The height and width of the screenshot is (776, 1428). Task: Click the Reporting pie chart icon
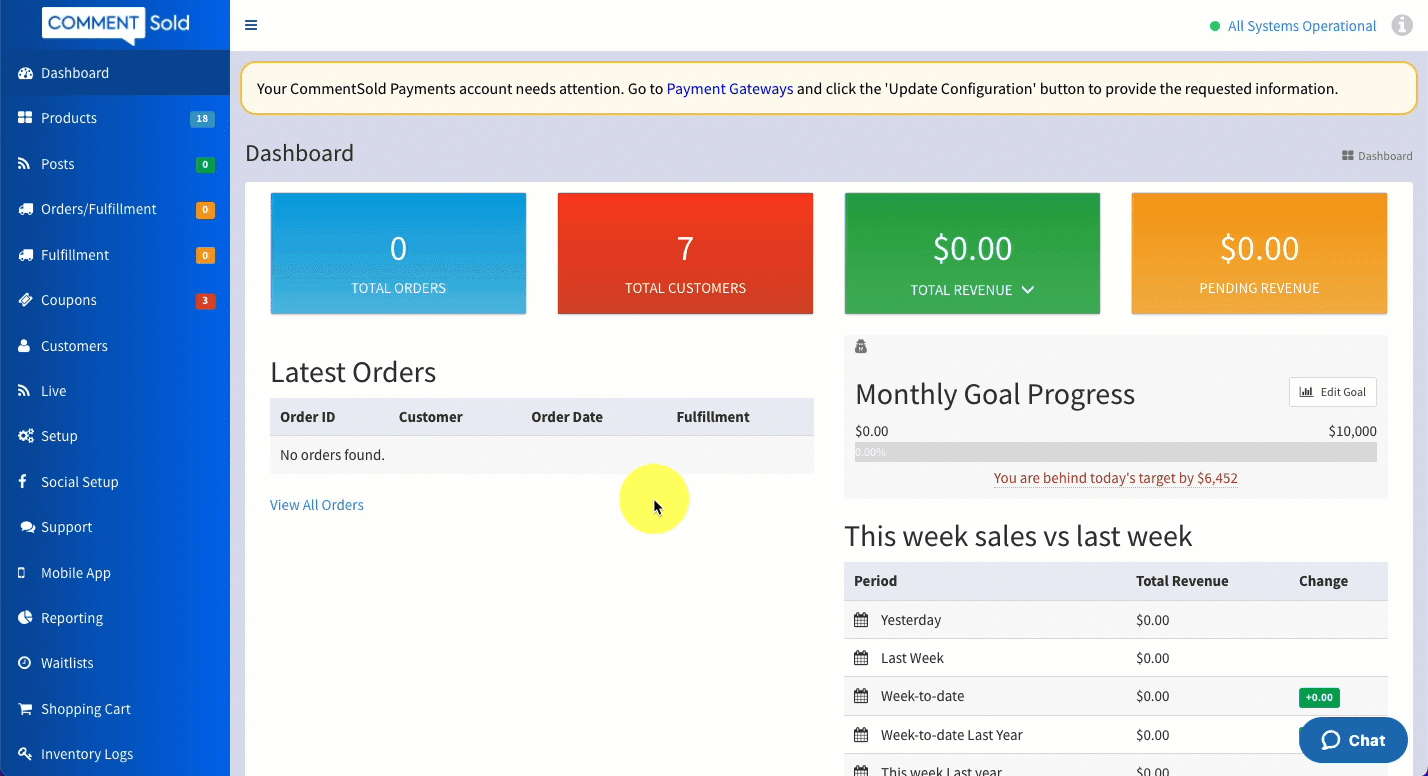tap(25, 618)
